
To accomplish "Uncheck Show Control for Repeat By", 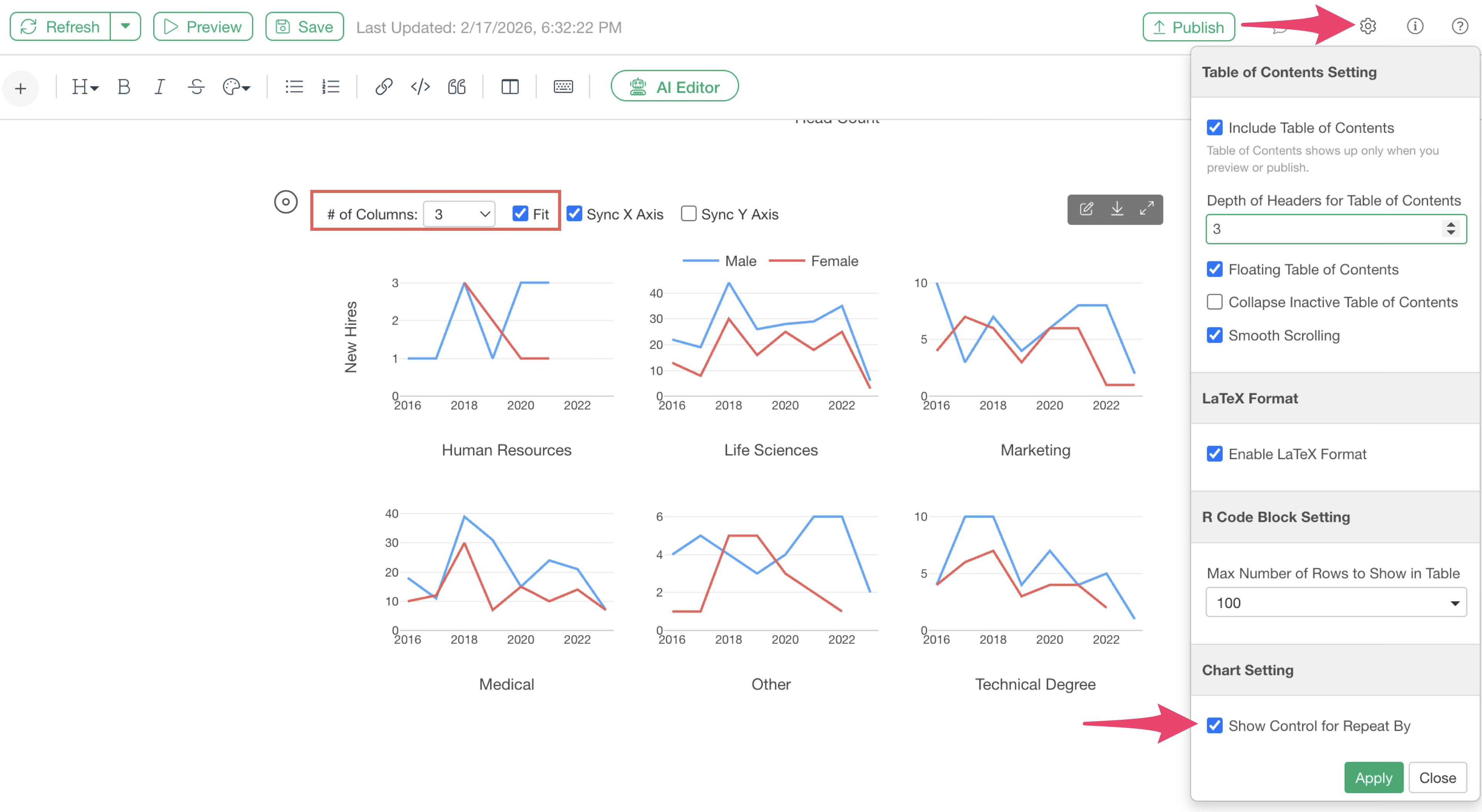I will point(1215,726).
